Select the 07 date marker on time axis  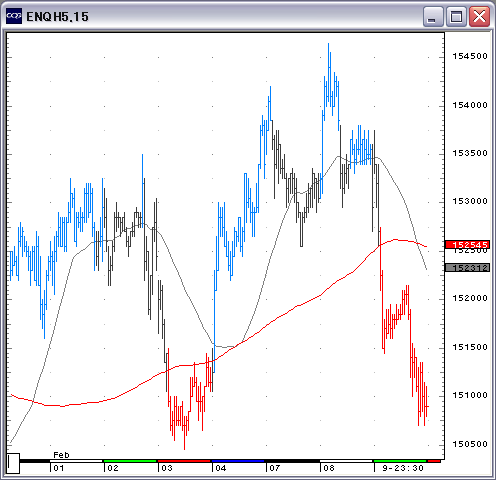pos(275,468)
